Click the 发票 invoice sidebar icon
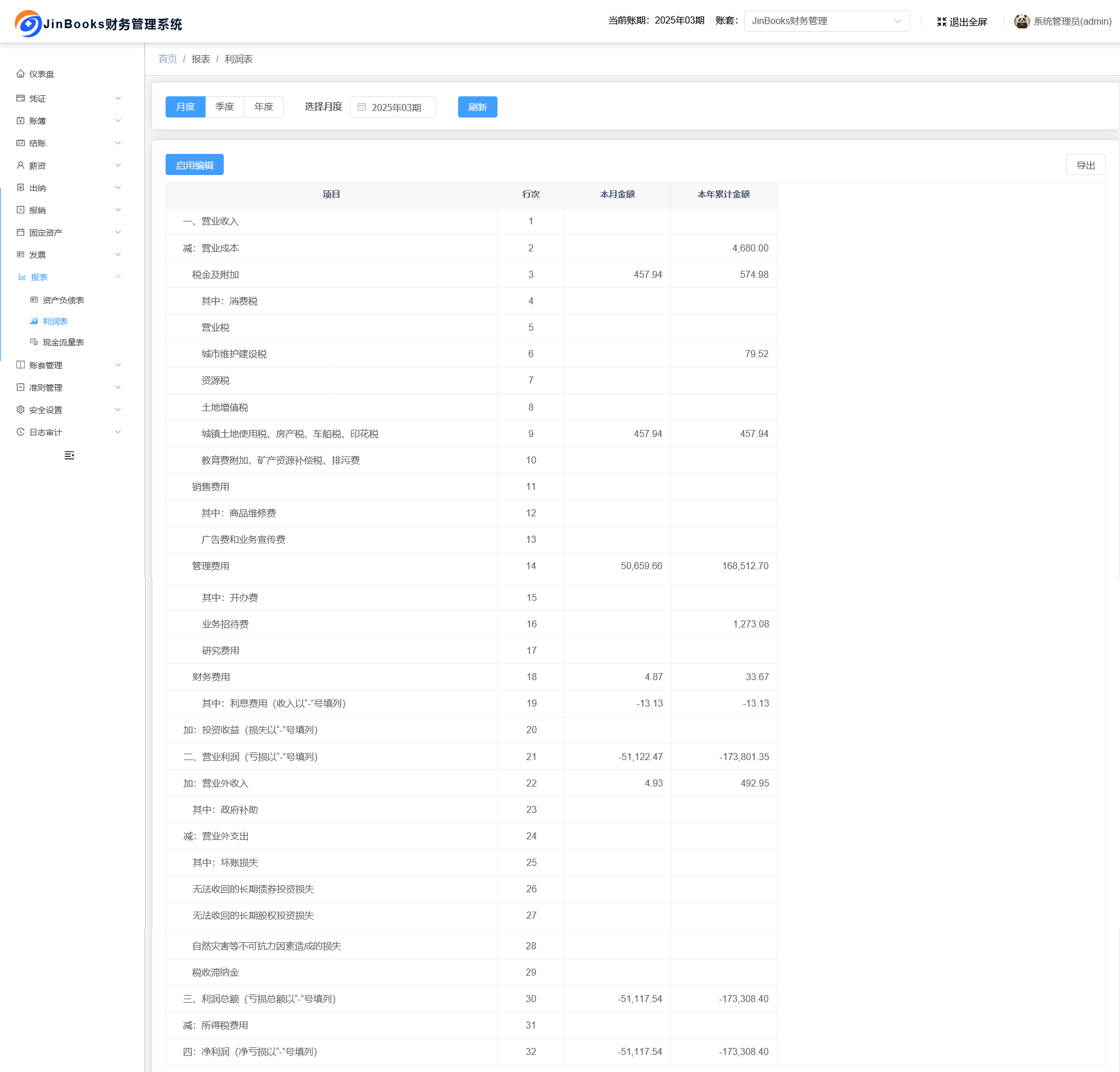Viewport: 1120px width, 1072px height. pos(21,254)
